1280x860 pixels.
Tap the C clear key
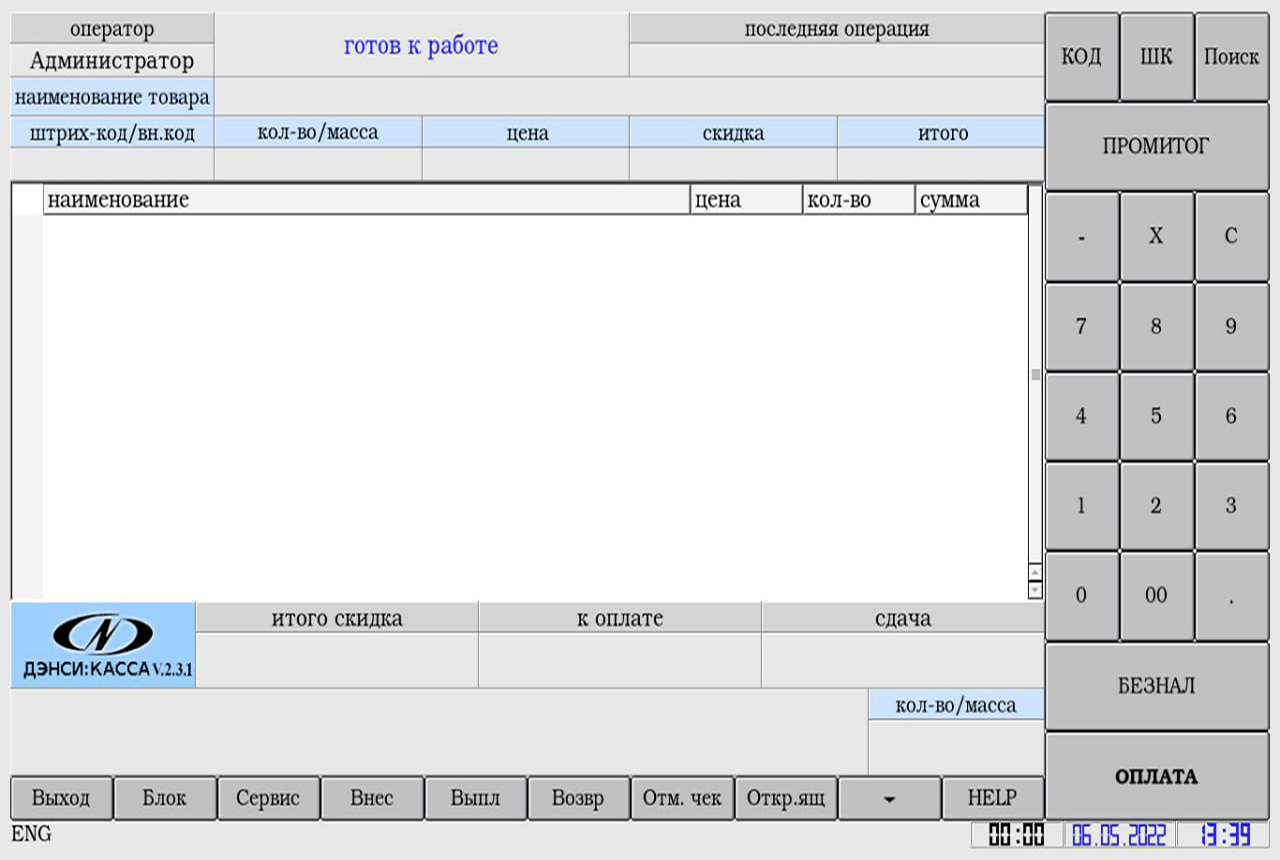click(1231, 236)
